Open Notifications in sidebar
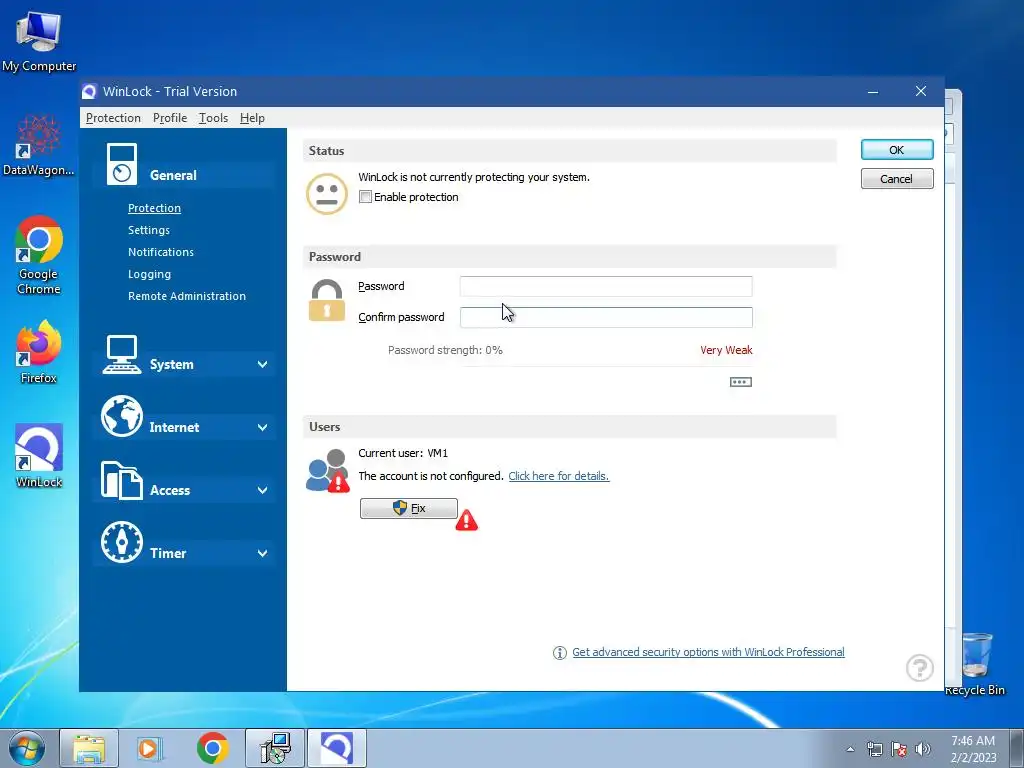This screenshot has height=768, width=1024. coord(161,252)
